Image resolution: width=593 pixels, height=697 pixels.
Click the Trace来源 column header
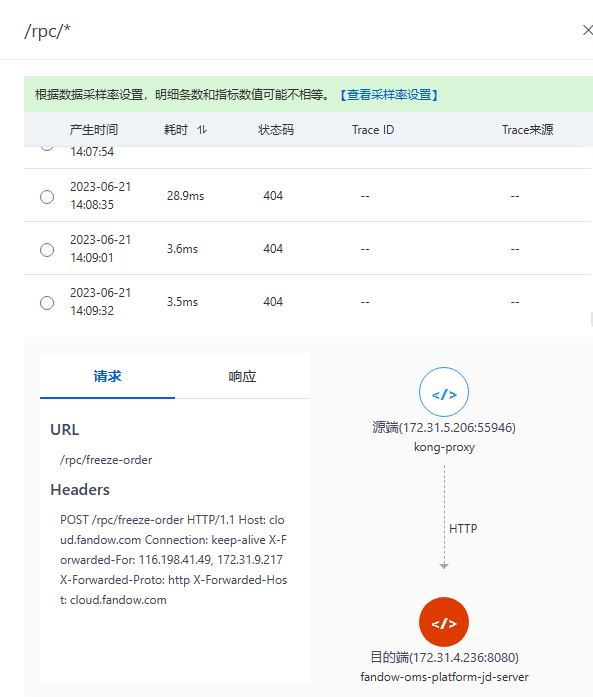tap(528, 130)
